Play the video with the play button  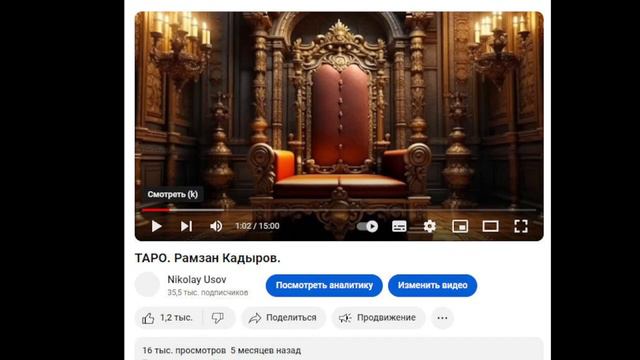click(156, 226)
